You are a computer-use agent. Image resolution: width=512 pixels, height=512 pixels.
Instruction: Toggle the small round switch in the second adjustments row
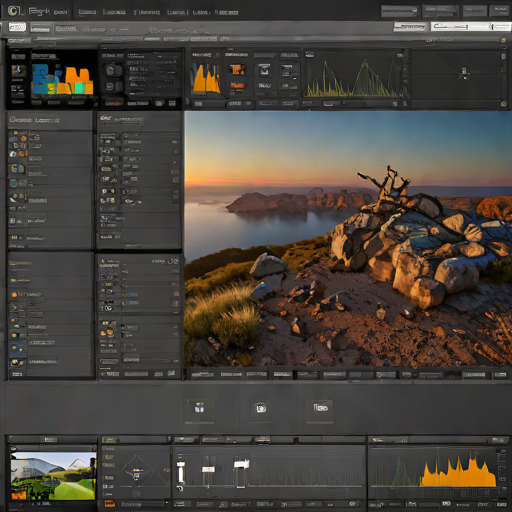[x=176, y=152]
